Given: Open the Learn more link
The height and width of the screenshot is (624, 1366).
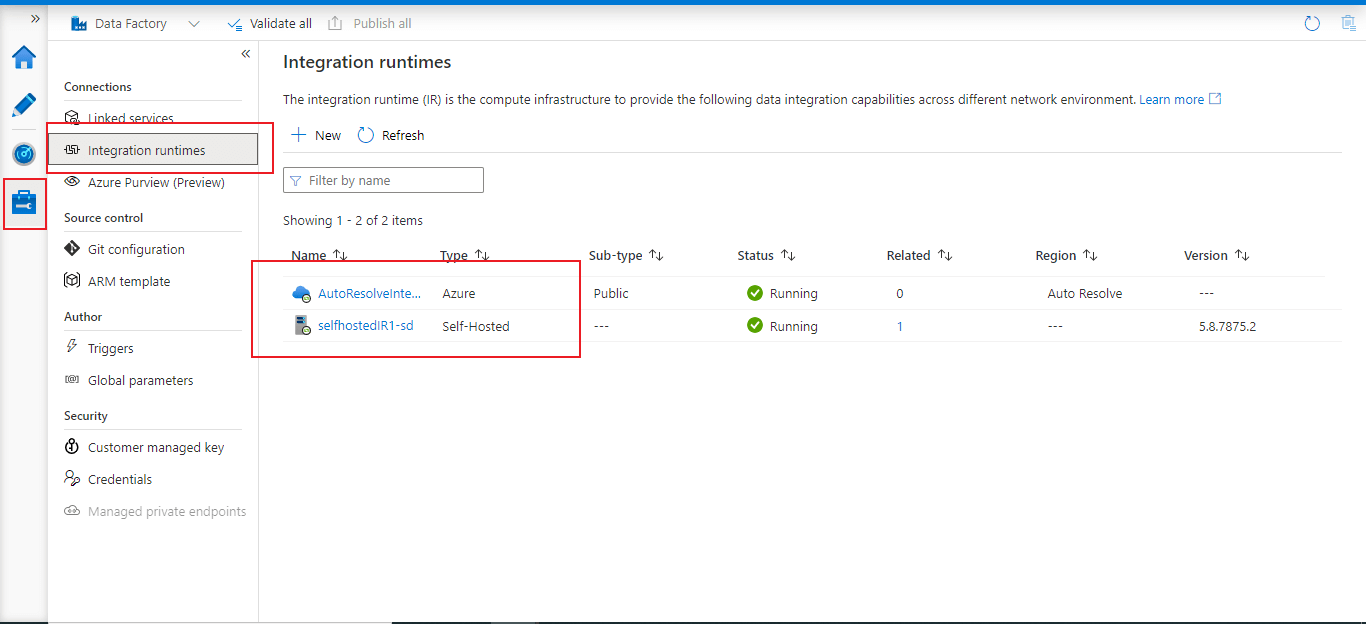Looking at the screenshot, I should point(1171,99).
